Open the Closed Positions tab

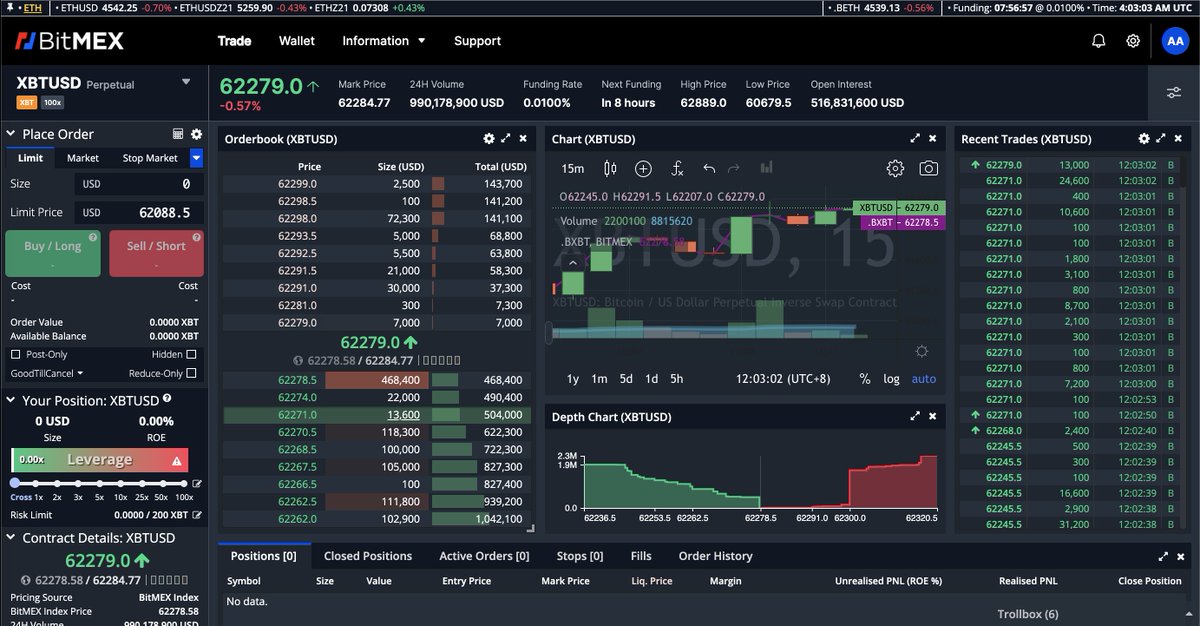(x=368, y=556)
